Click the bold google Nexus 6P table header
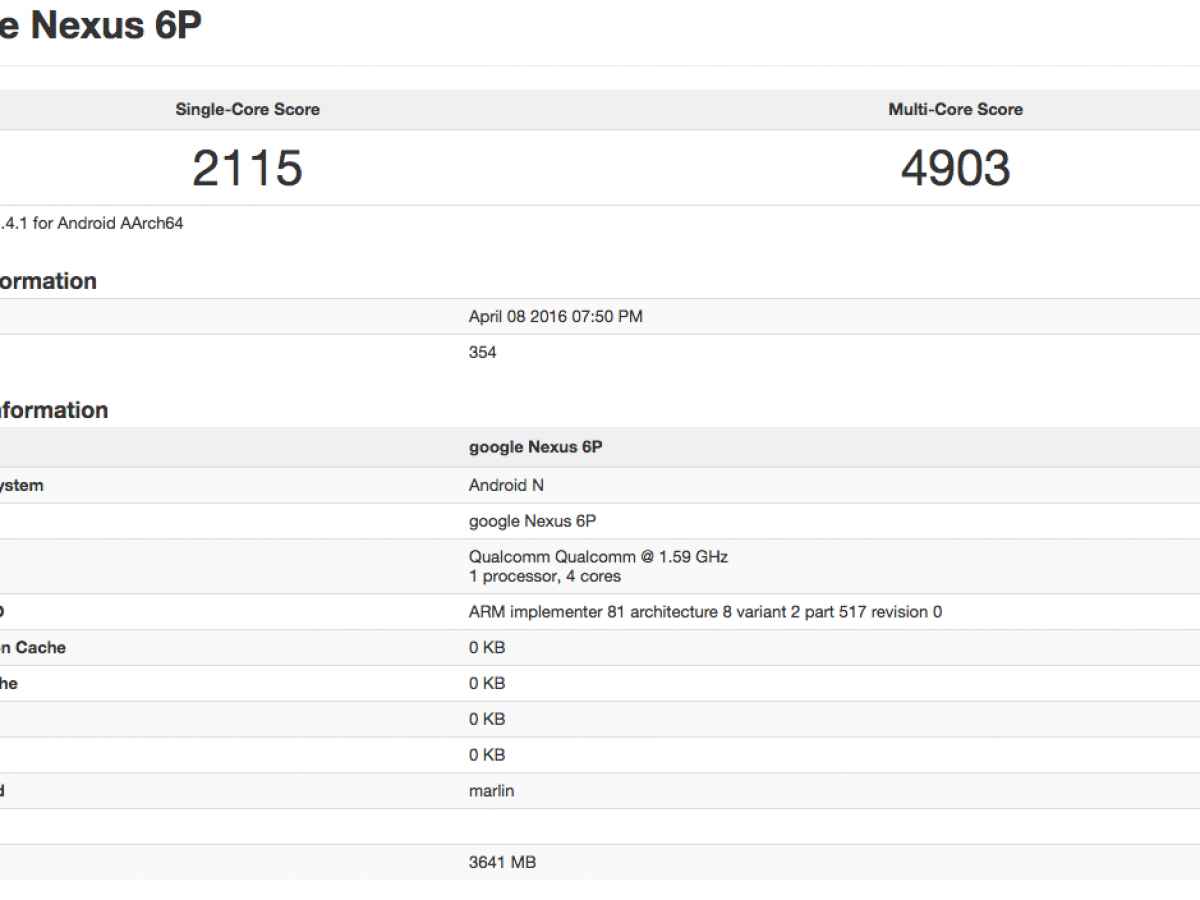Viewport: 1200px width, 900px height. click(535, 448)
